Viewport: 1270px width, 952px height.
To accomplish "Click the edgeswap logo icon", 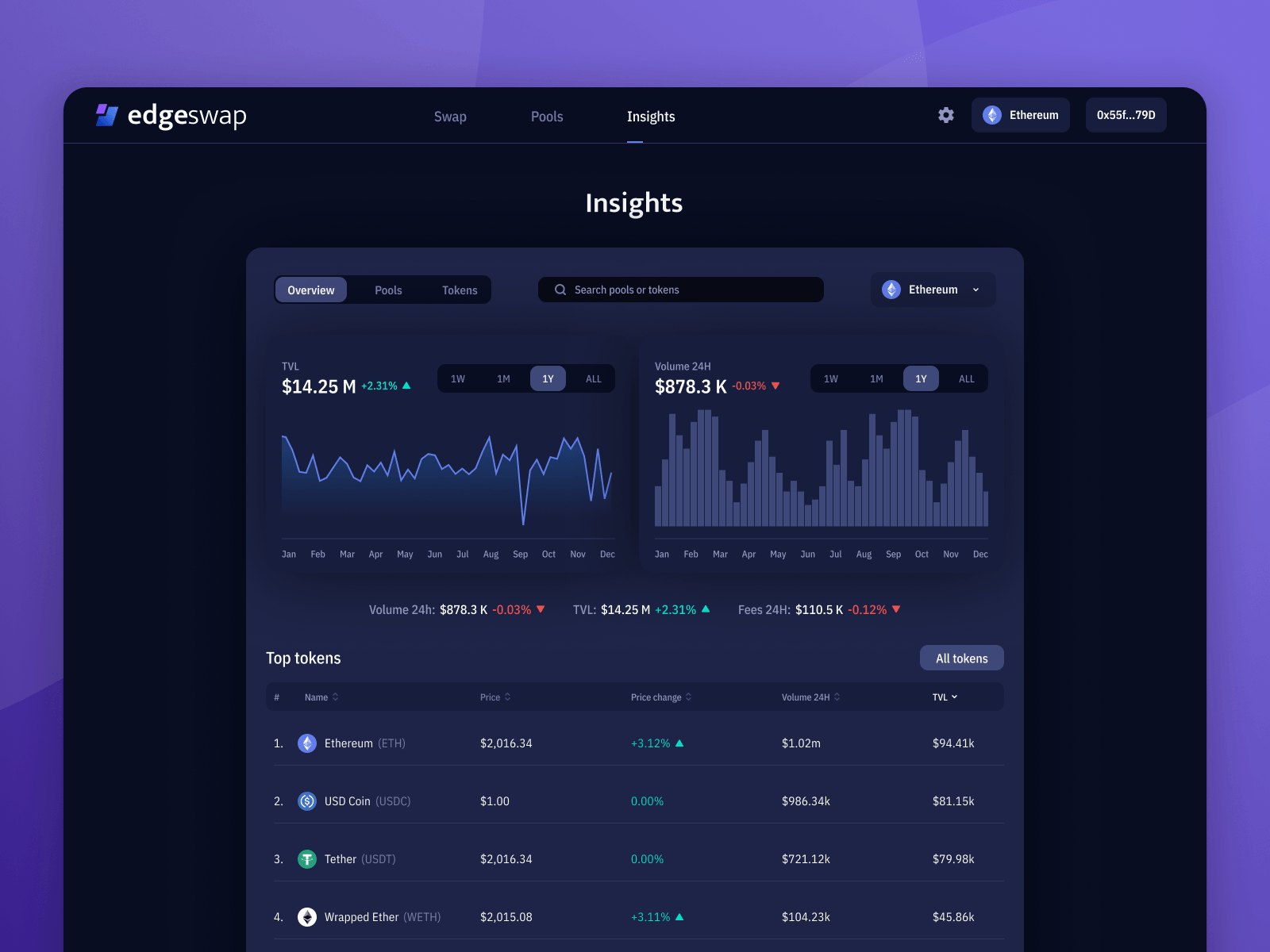I will (107, 115).
